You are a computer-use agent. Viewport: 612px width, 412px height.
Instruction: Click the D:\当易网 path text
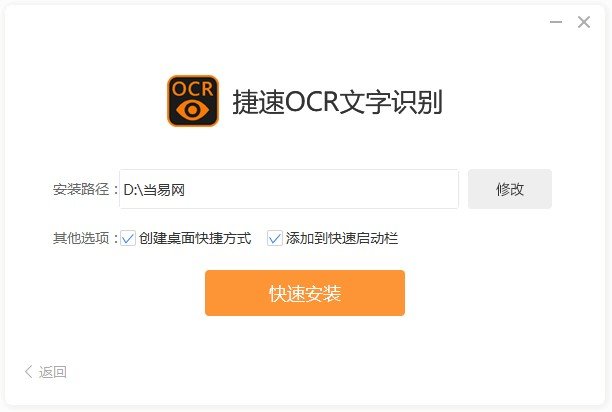[154, 190]
